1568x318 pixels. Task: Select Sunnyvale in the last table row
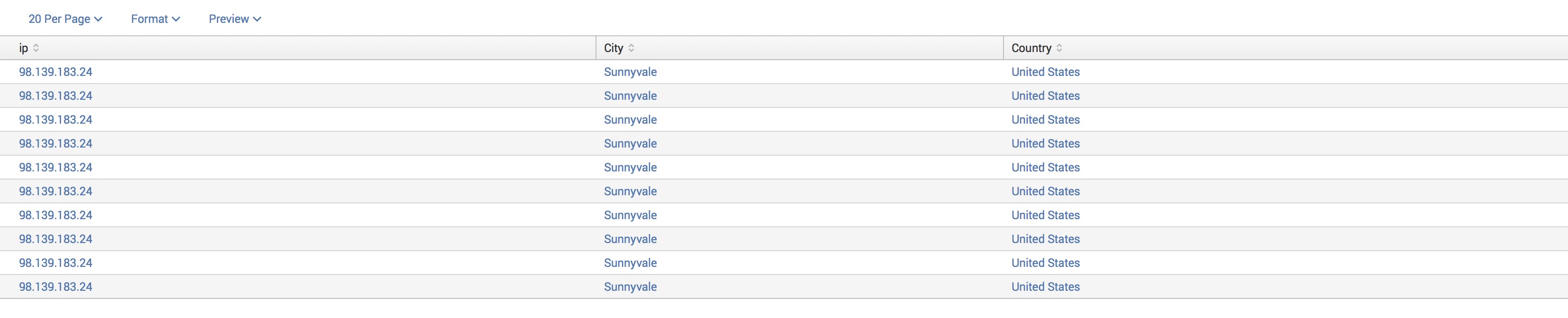(x=630, y=287)
